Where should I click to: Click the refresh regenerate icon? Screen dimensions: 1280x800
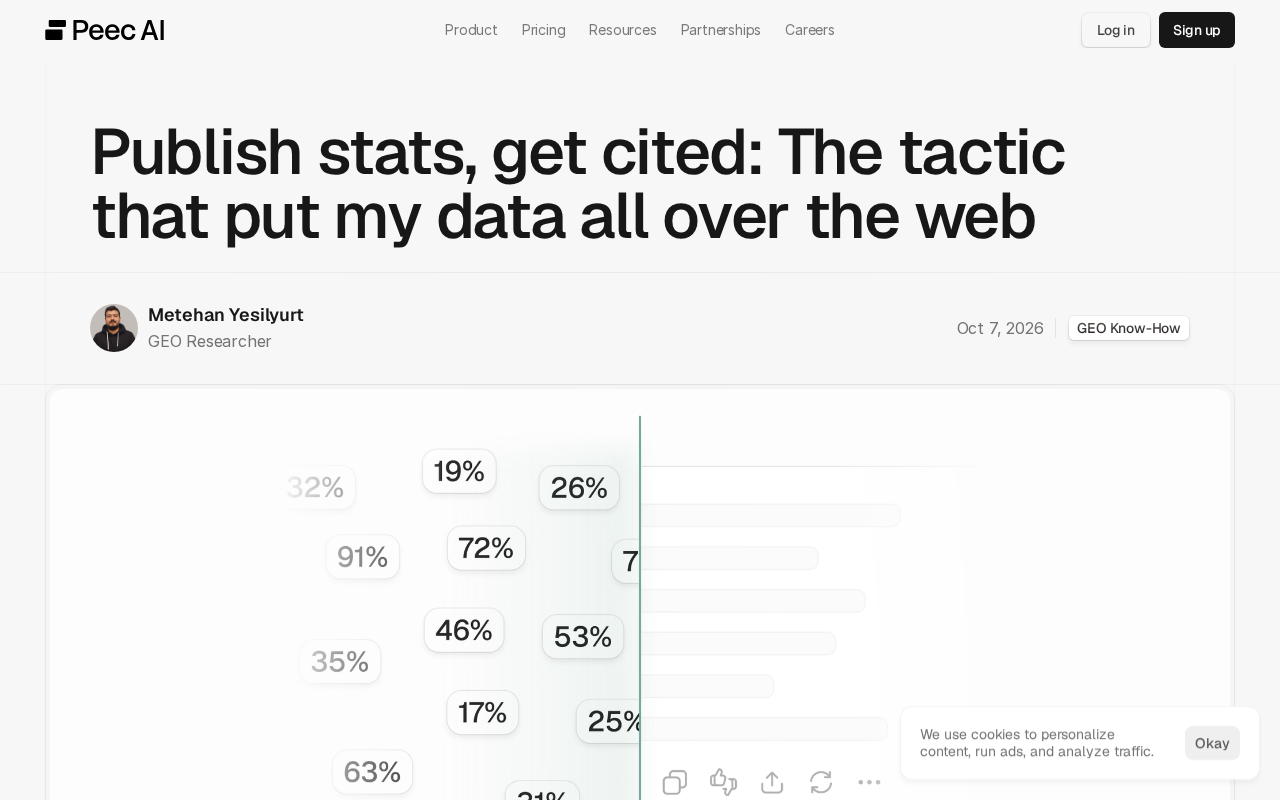[x=821, y=782]
